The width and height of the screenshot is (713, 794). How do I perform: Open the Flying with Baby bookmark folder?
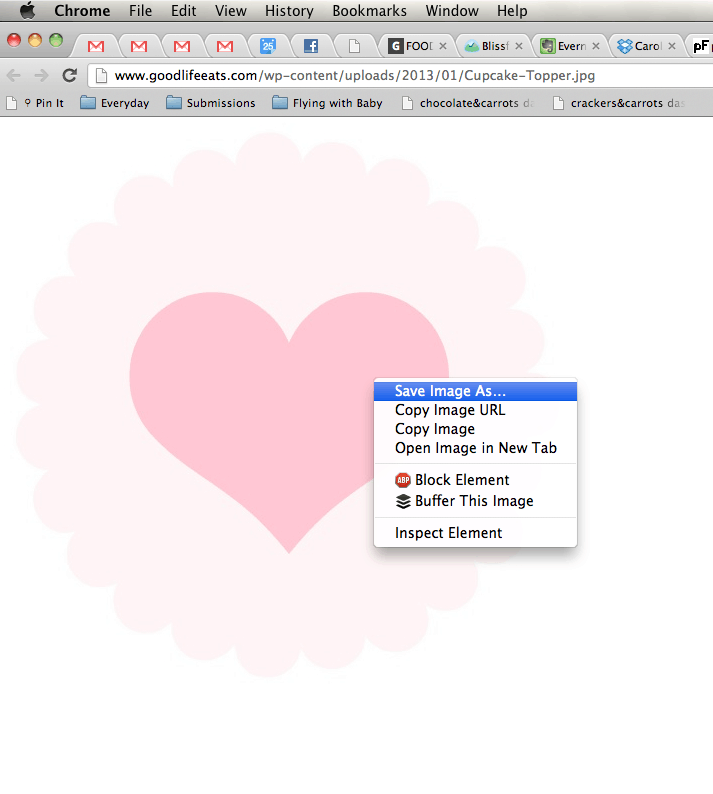[327, 103]
